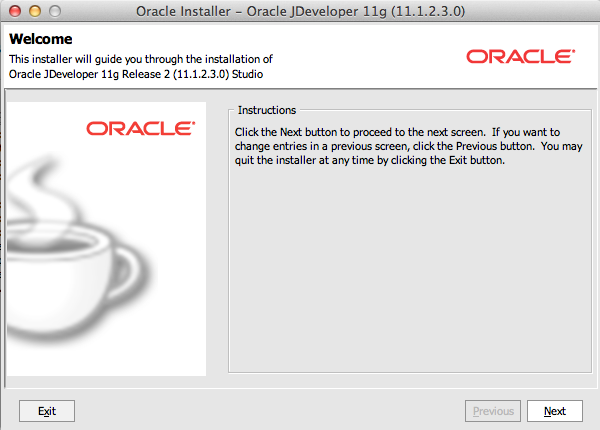
Task: Click the Instructions group label
Action: tap(267, 110)
